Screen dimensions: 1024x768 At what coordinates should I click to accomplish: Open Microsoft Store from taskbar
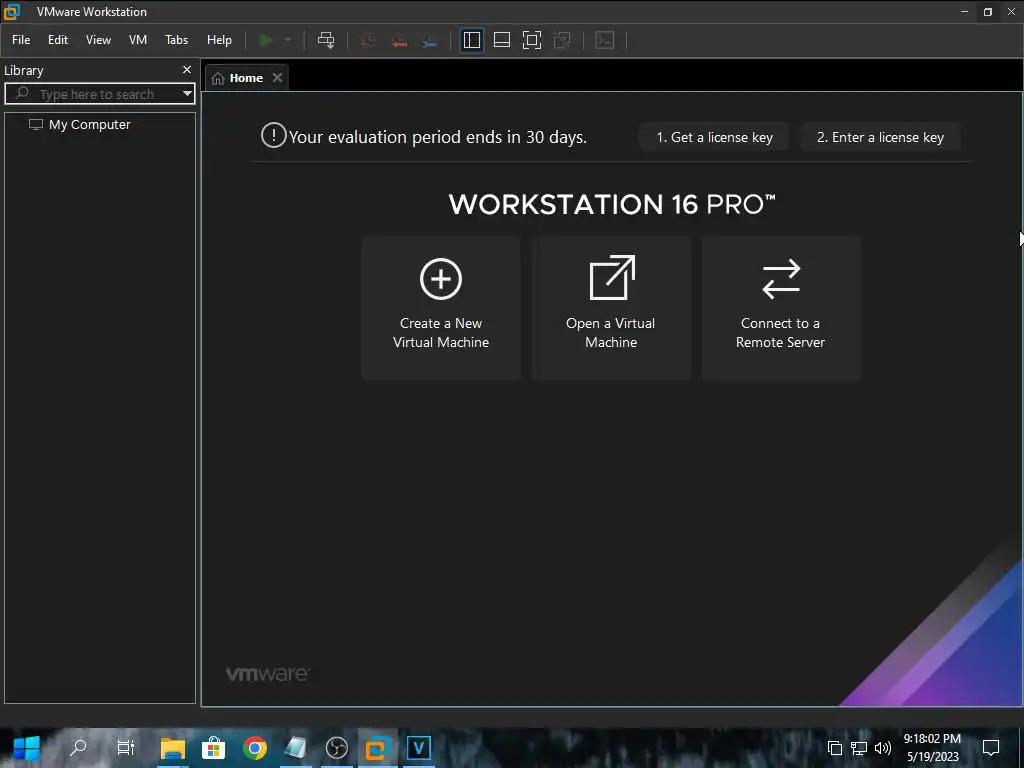(213, 748)
